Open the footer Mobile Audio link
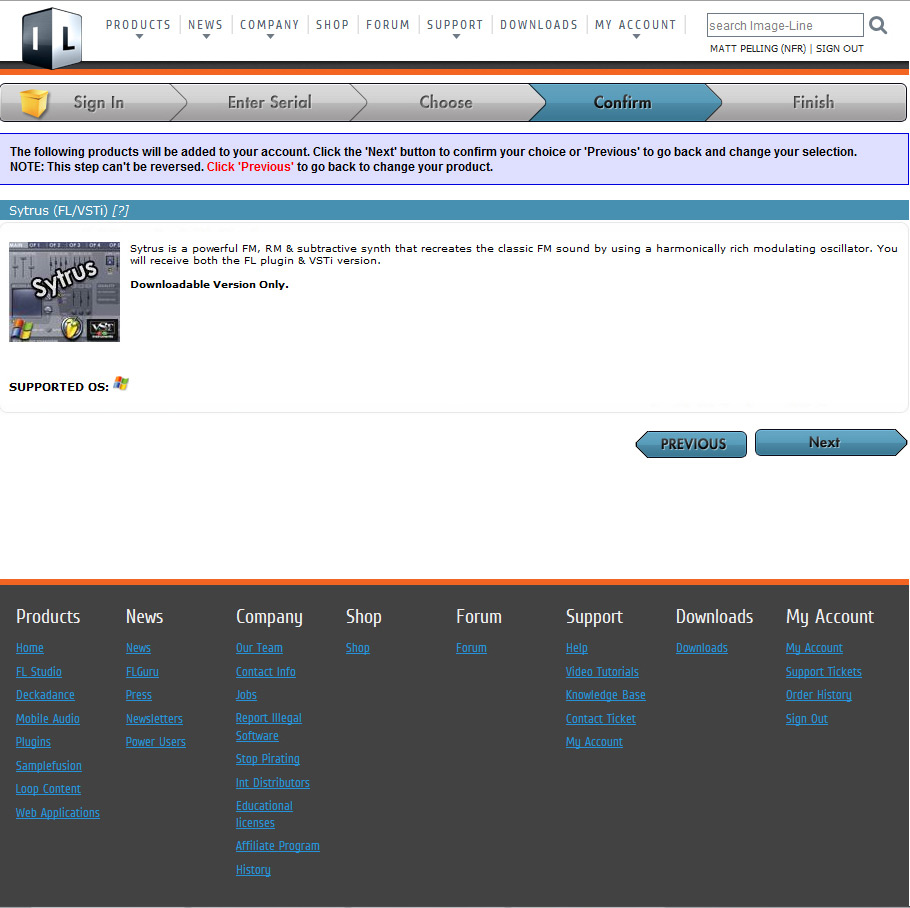This screenshot has height=908, width=910. 48,719
